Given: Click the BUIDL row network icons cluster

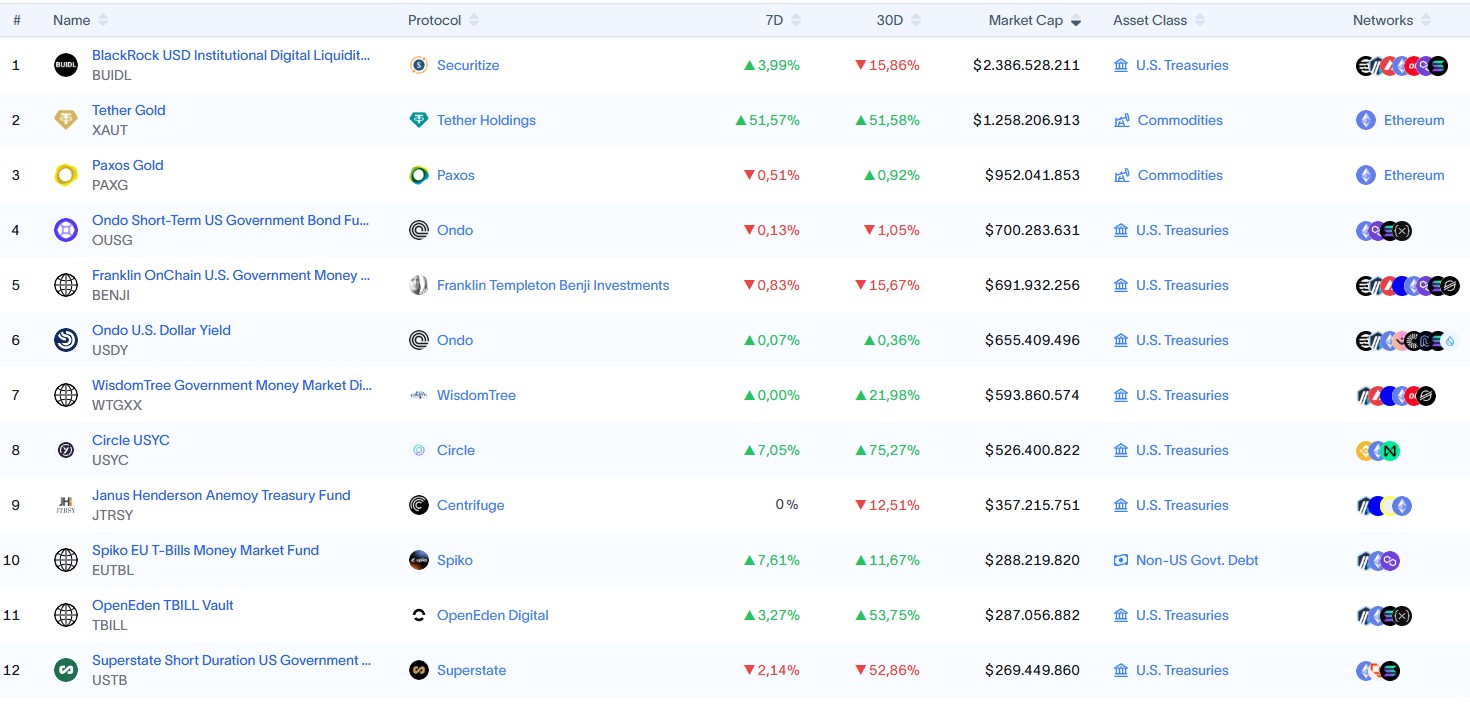Looking at the screenshot, I should (x=1402, y=65).
